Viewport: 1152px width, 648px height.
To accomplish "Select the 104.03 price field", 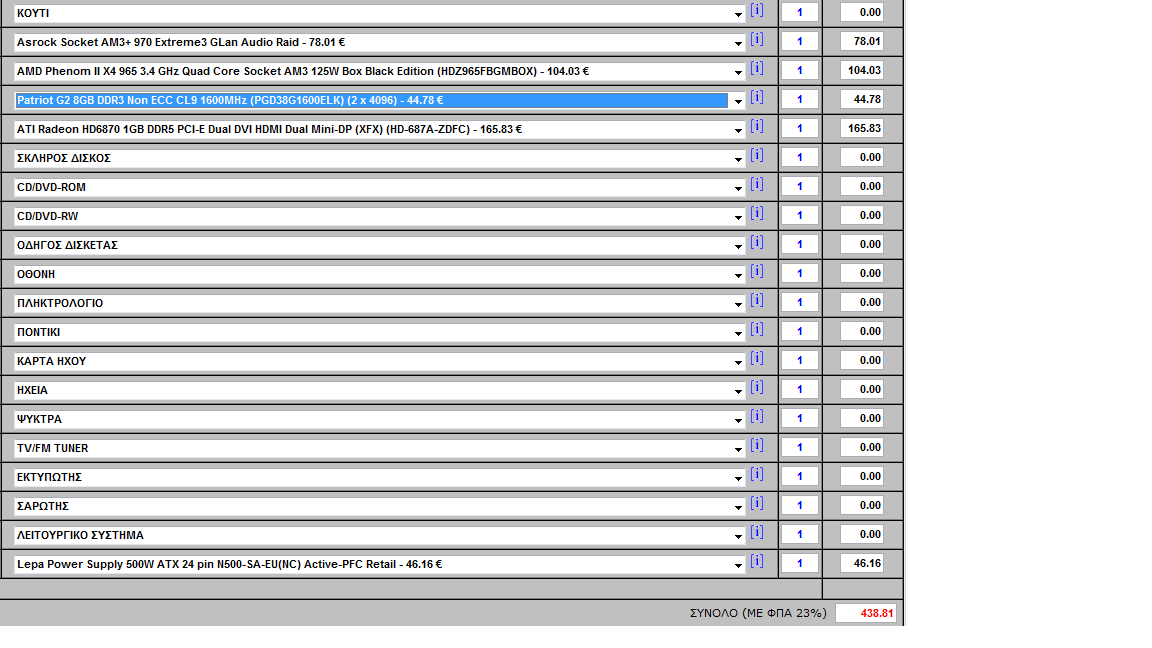I will 861,71.
